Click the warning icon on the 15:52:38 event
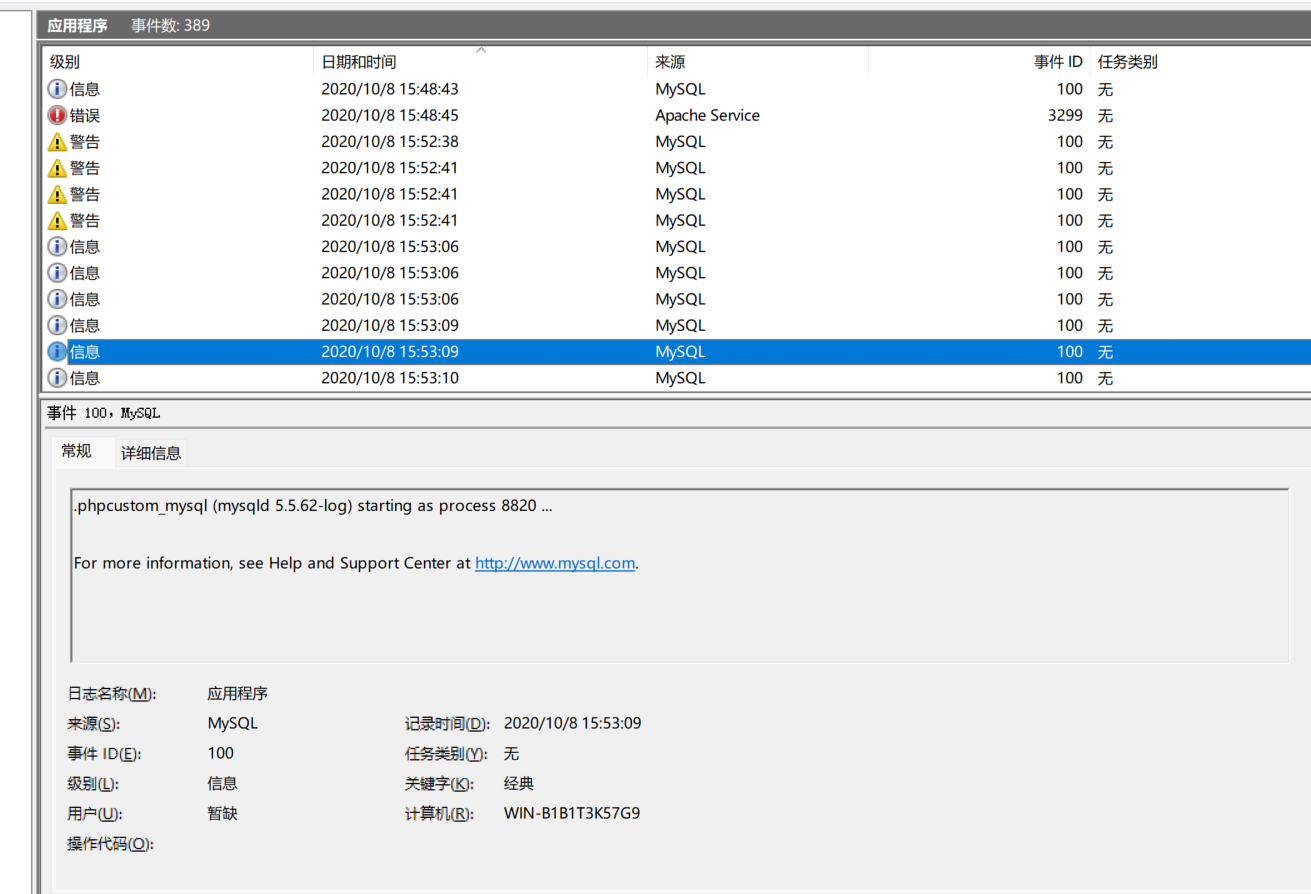This screenshot has width=1311, height=894. (57, 141)
